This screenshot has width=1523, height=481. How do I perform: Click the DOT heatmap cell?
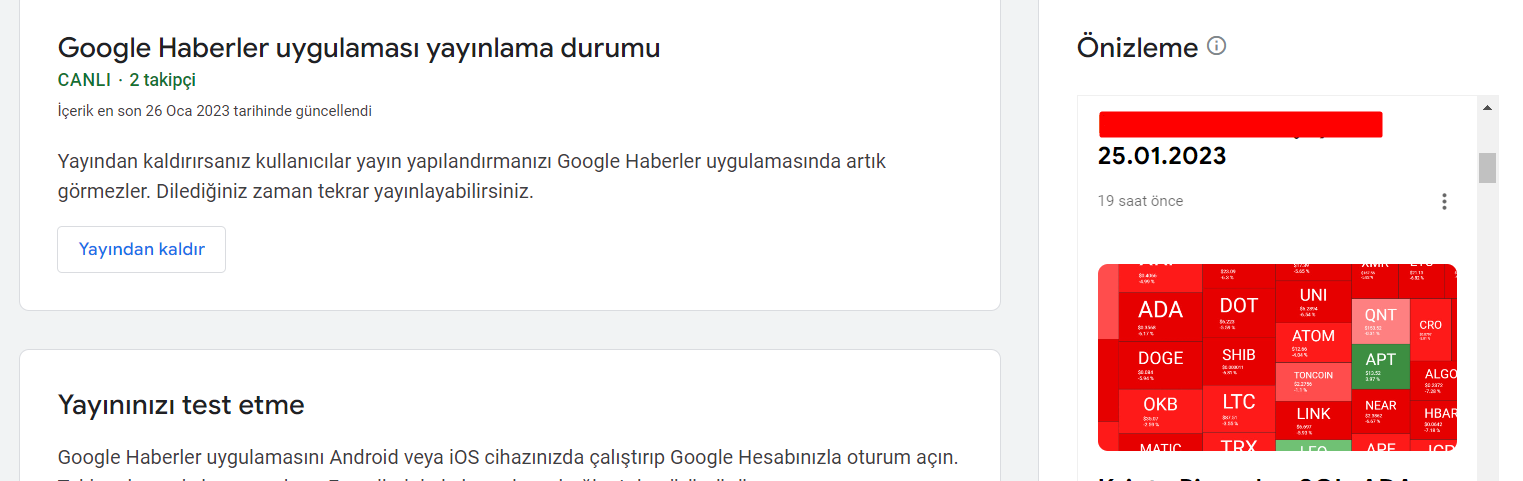pyautogui.click(x=1239, y=311)
